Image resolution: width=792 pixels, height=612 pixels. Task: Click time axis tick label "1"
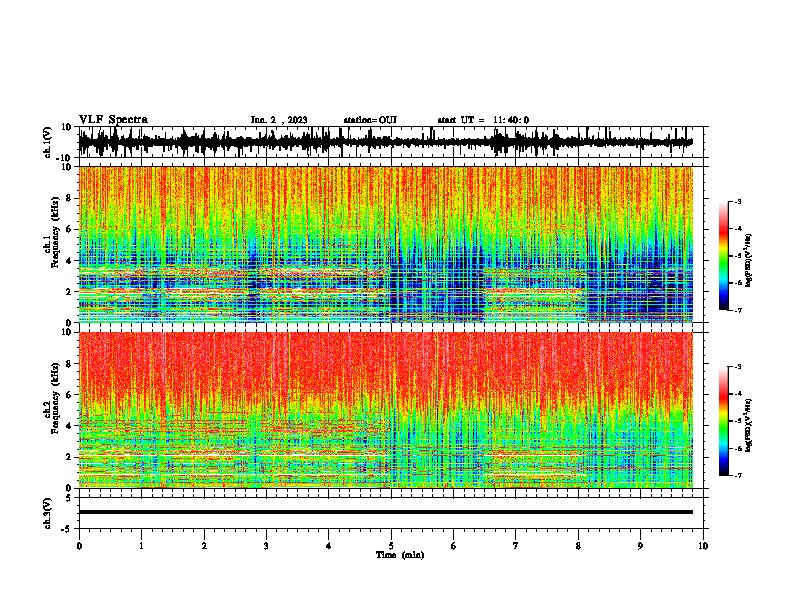[141, 546]
